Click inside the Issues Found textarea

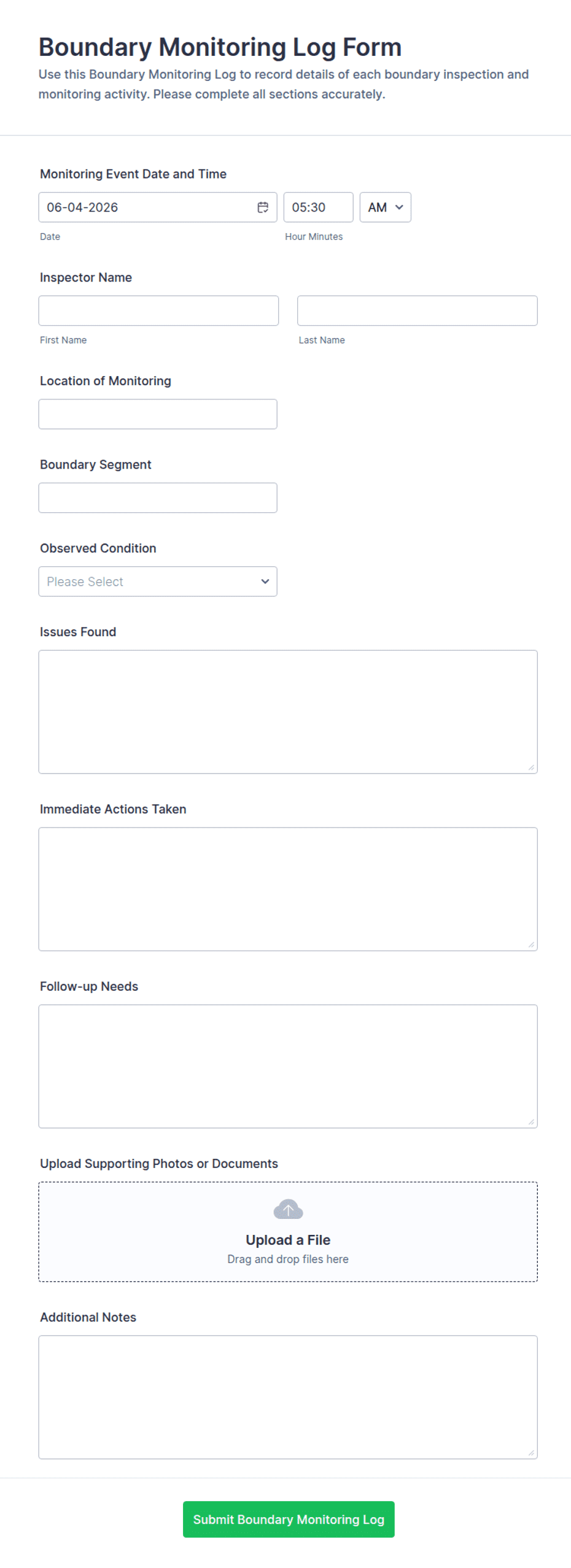(288, 712)
